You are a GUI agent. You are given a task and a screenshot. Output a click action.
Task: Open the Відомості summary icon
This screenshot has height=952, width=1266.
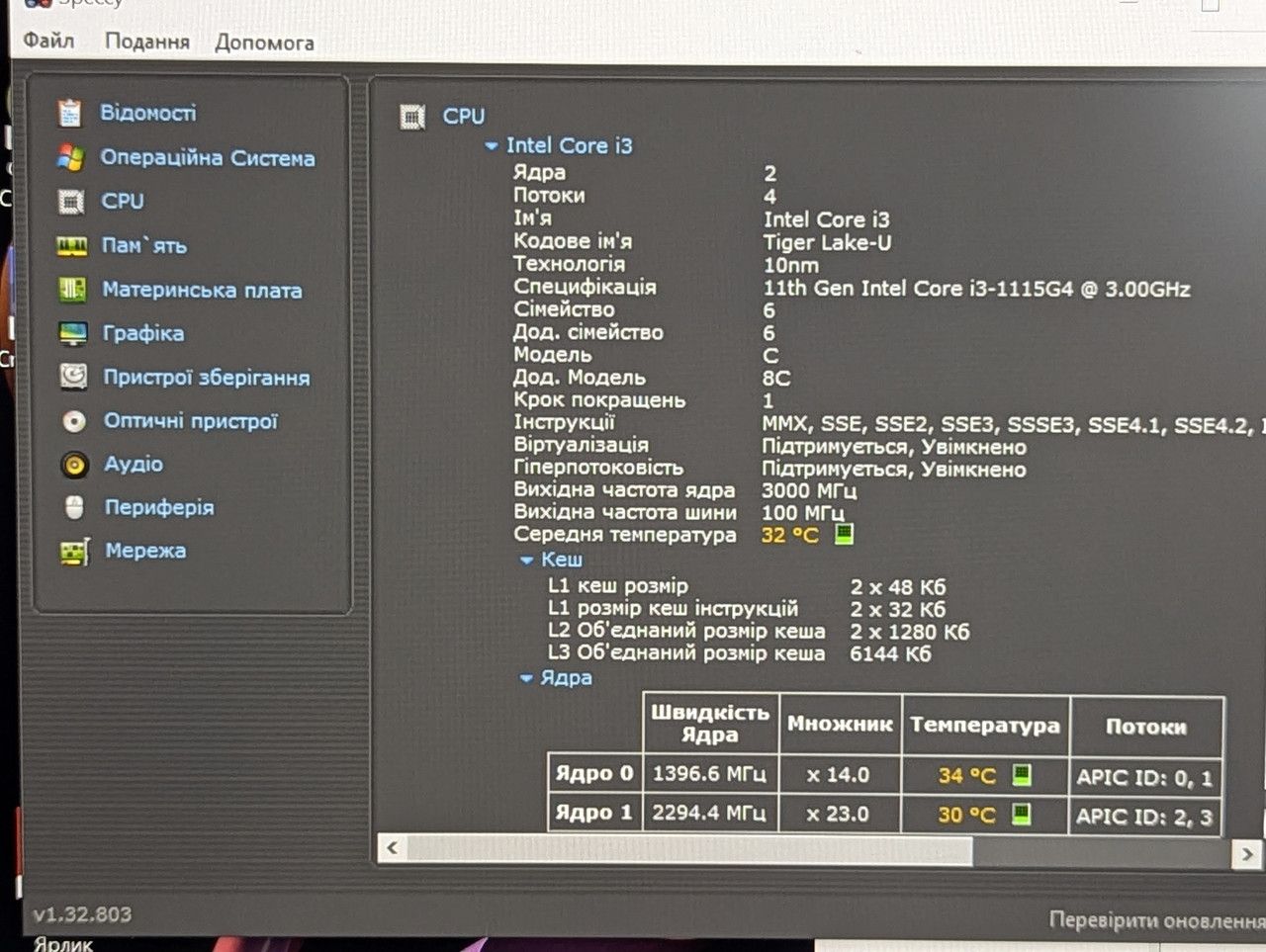[69, 113]
